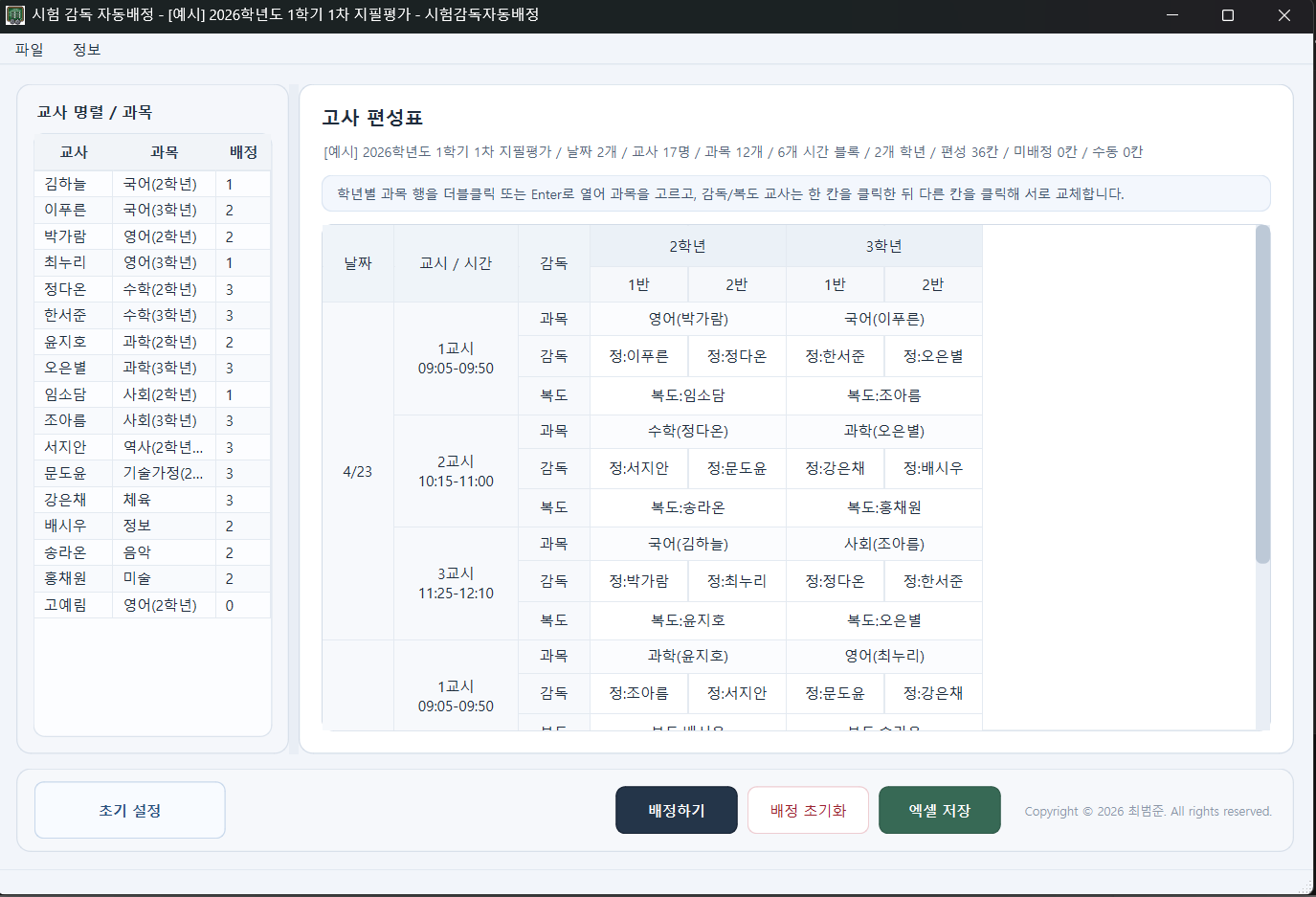Select subject cell 영어(최누리)
This screenshot has width=1316, height=897.
884,656
